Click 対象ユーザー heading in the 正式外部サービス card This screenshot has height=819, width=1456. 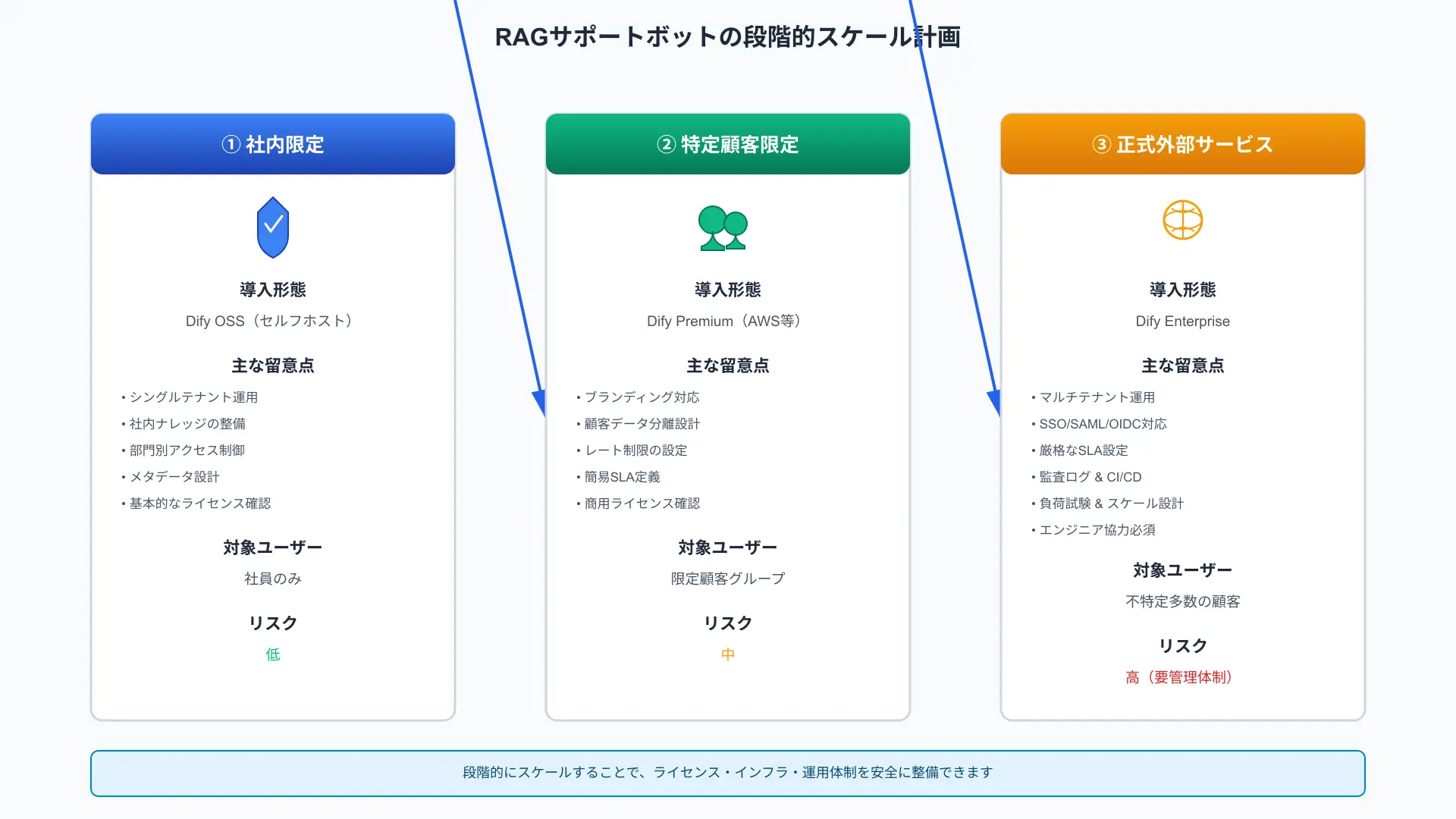click(1183, 570)
